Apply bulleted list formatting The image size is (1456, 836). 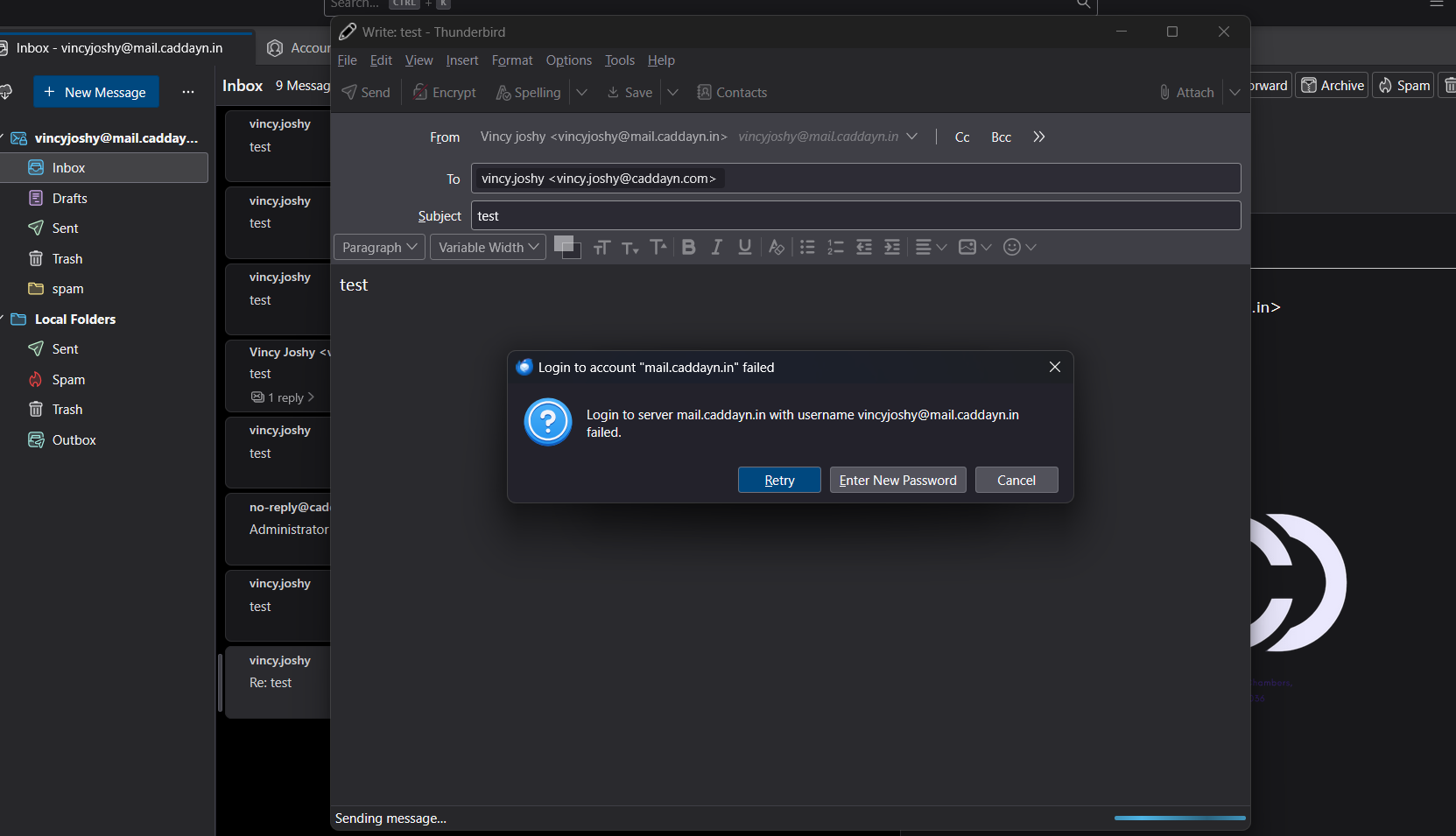click(x=807, y=248)
